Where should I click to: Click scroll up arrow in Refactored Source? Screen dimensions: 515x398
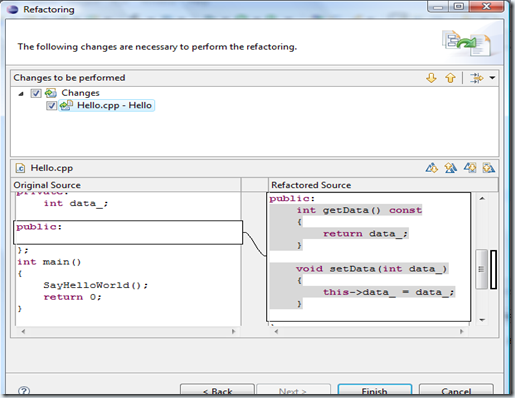[x=482, y=199]
